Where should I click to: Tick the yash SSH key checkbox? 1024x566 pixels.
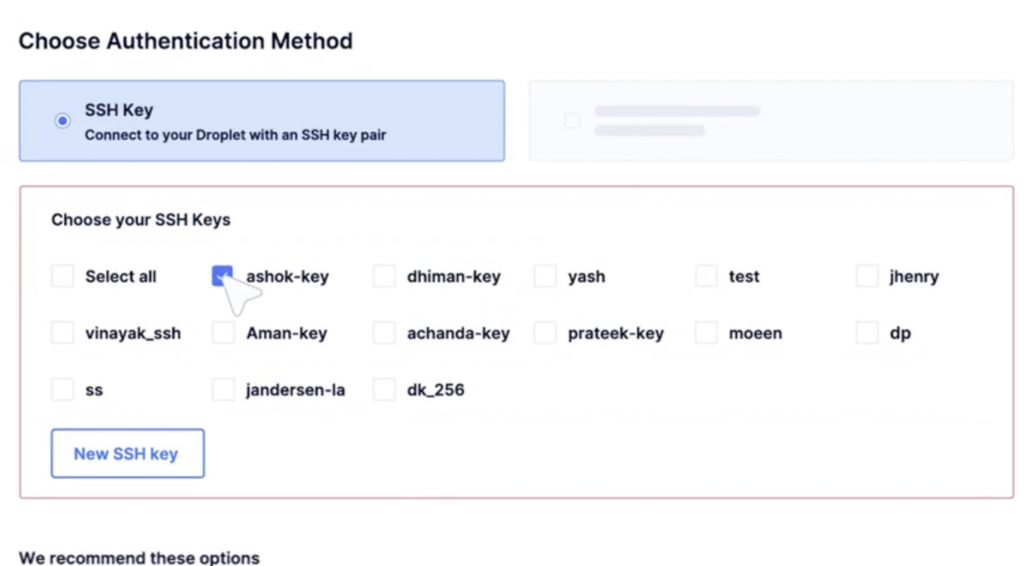tap(545, 276)
